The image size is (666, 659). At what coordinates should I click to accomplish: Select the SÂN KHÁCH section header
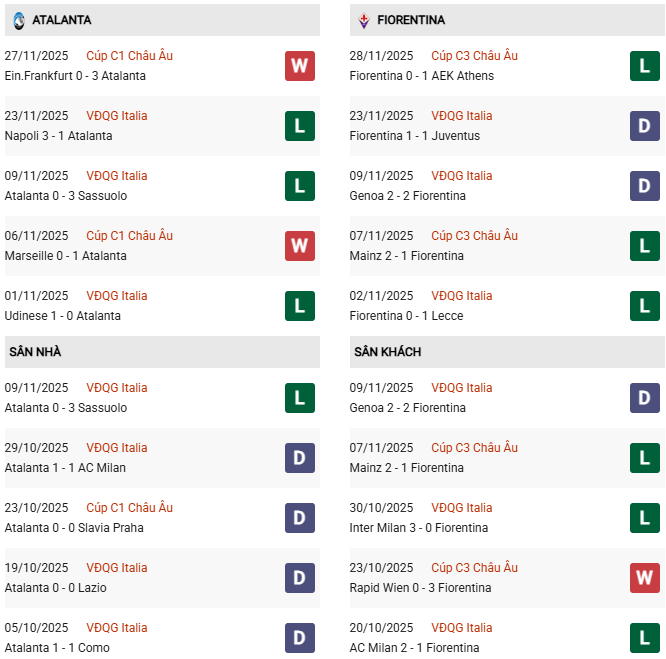pos(387,352)
